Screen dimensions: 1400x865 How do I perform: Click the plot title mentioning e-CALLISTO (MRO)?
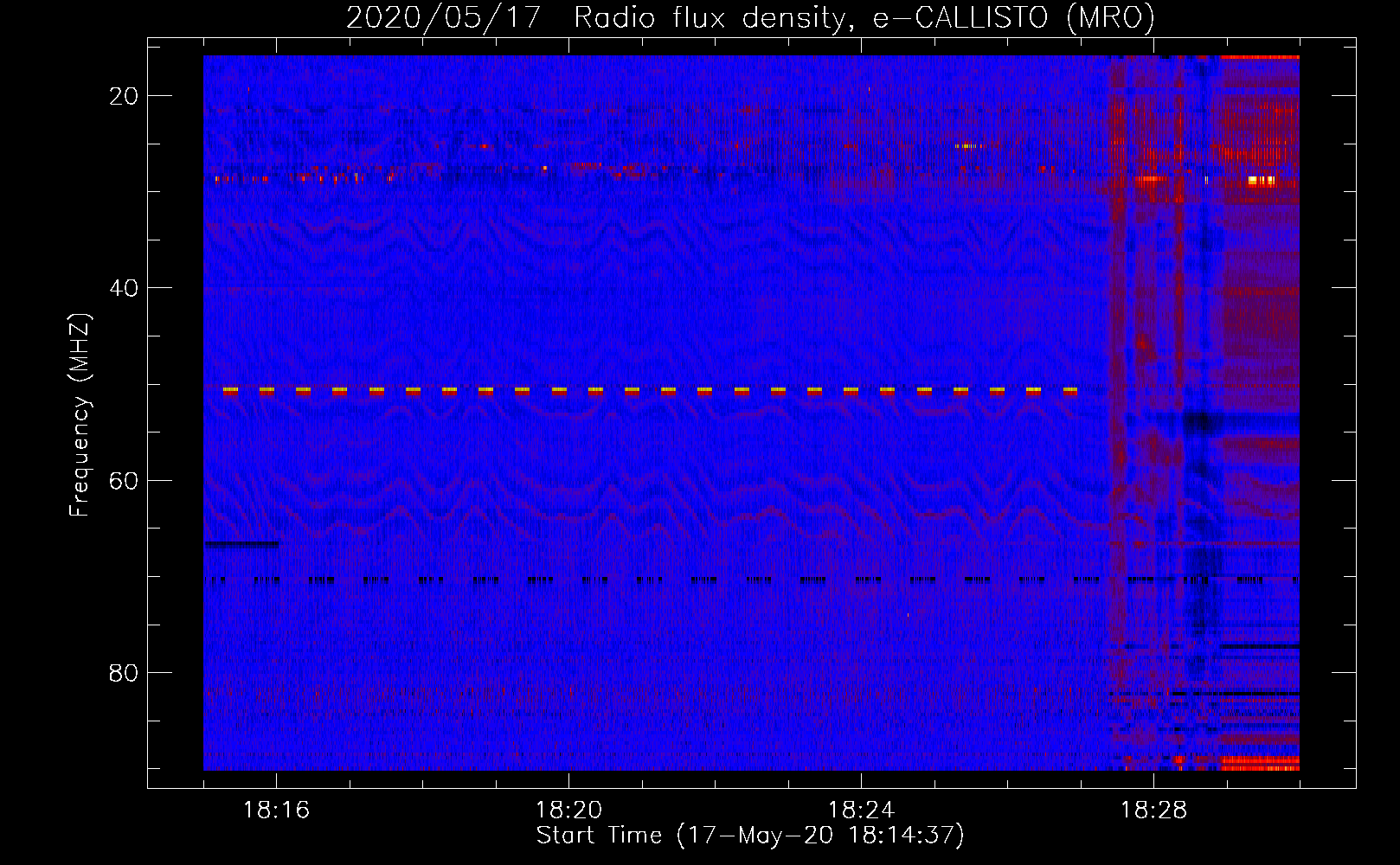(750, 17)
